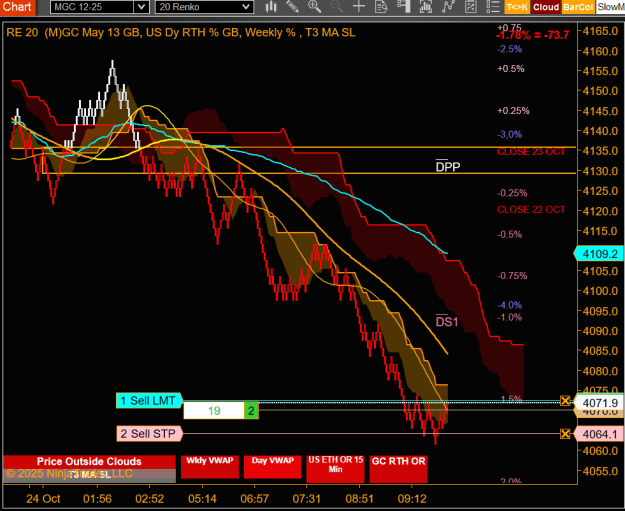Screen dimensions: 625x511
Task: Click the MGC 12-25 instrument field
Action: click(92, 7)
